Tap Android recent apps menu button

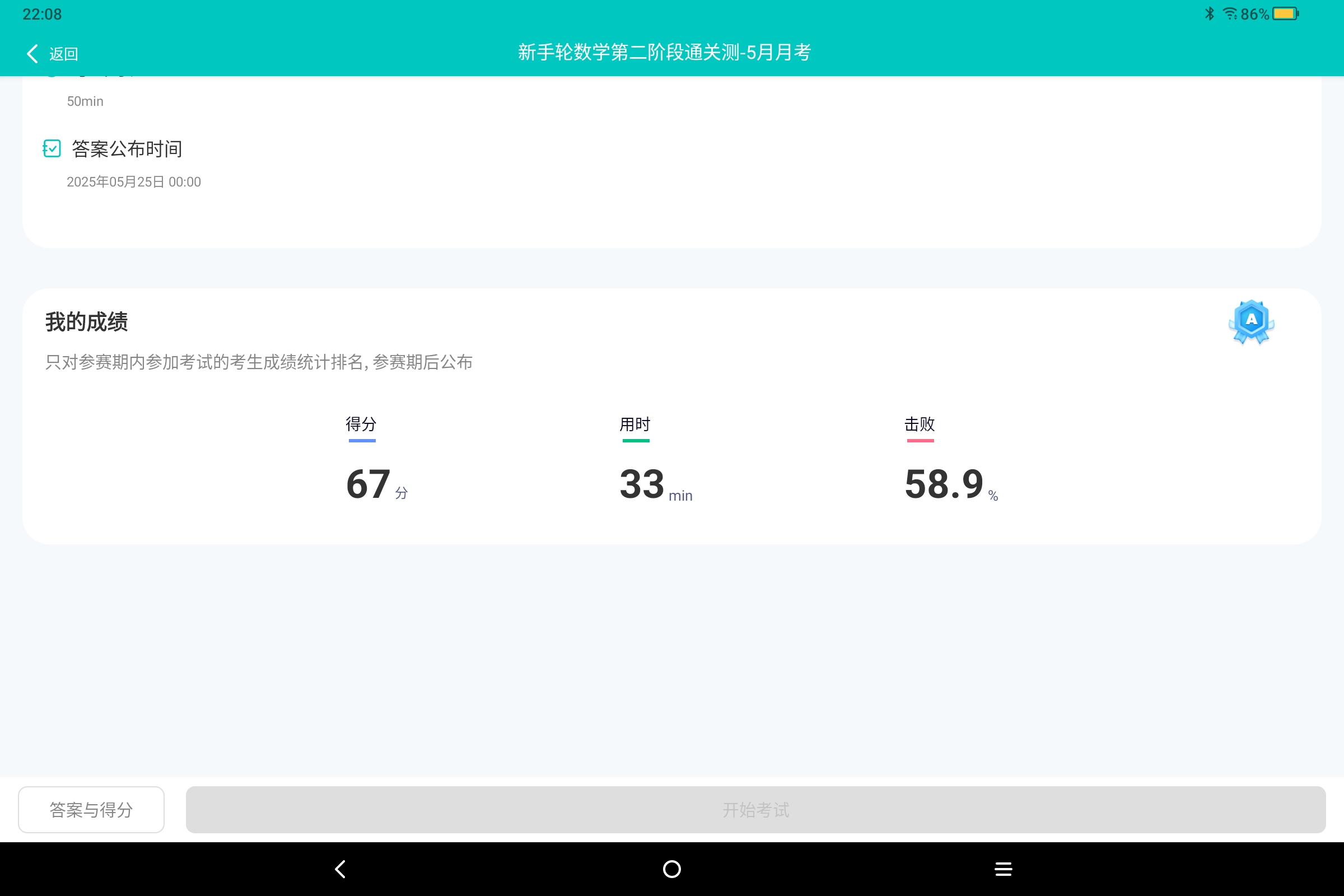1004,869
